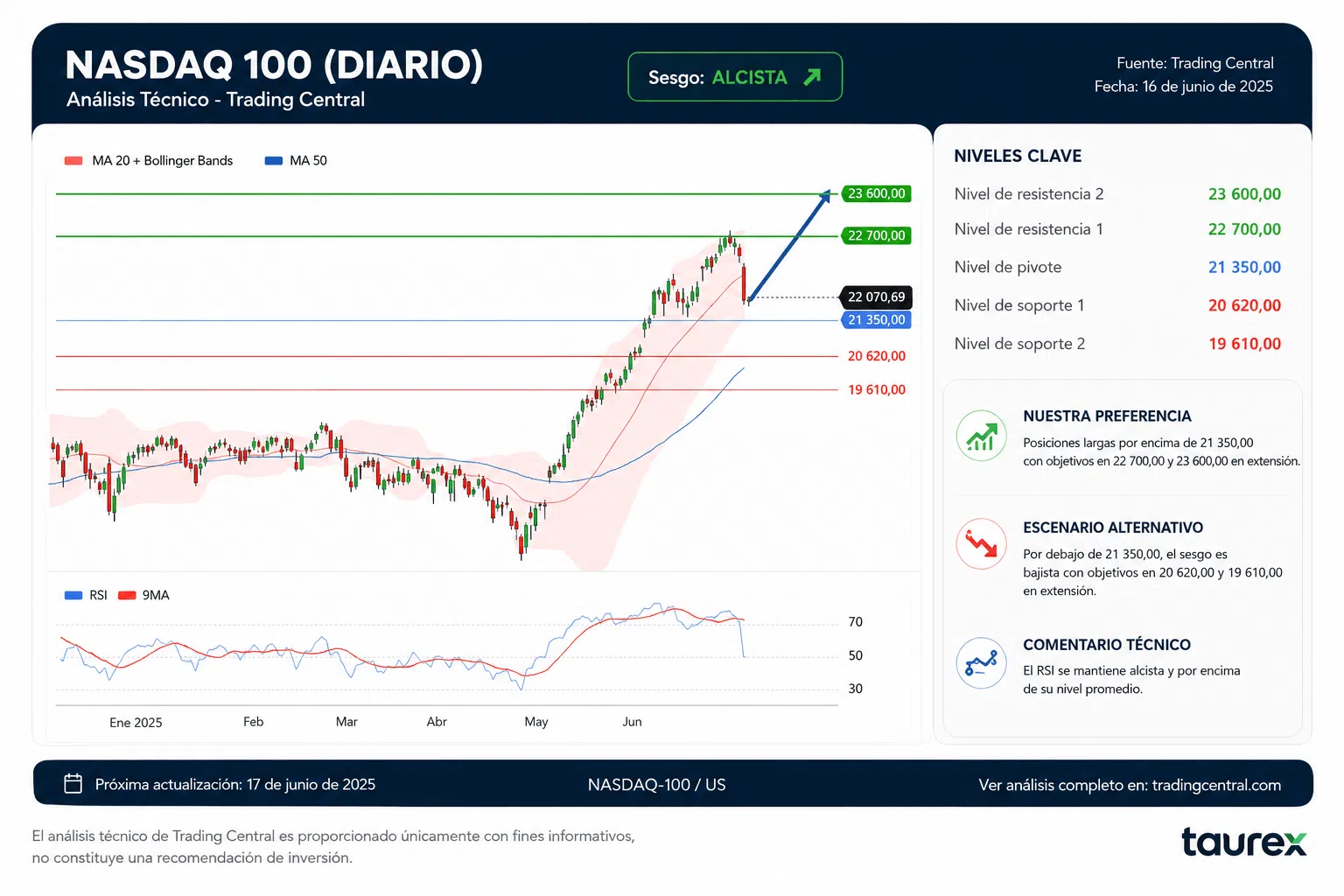Click the current price tag 22 070,69
Screen dimensions: 1344x896
point(876,297)
